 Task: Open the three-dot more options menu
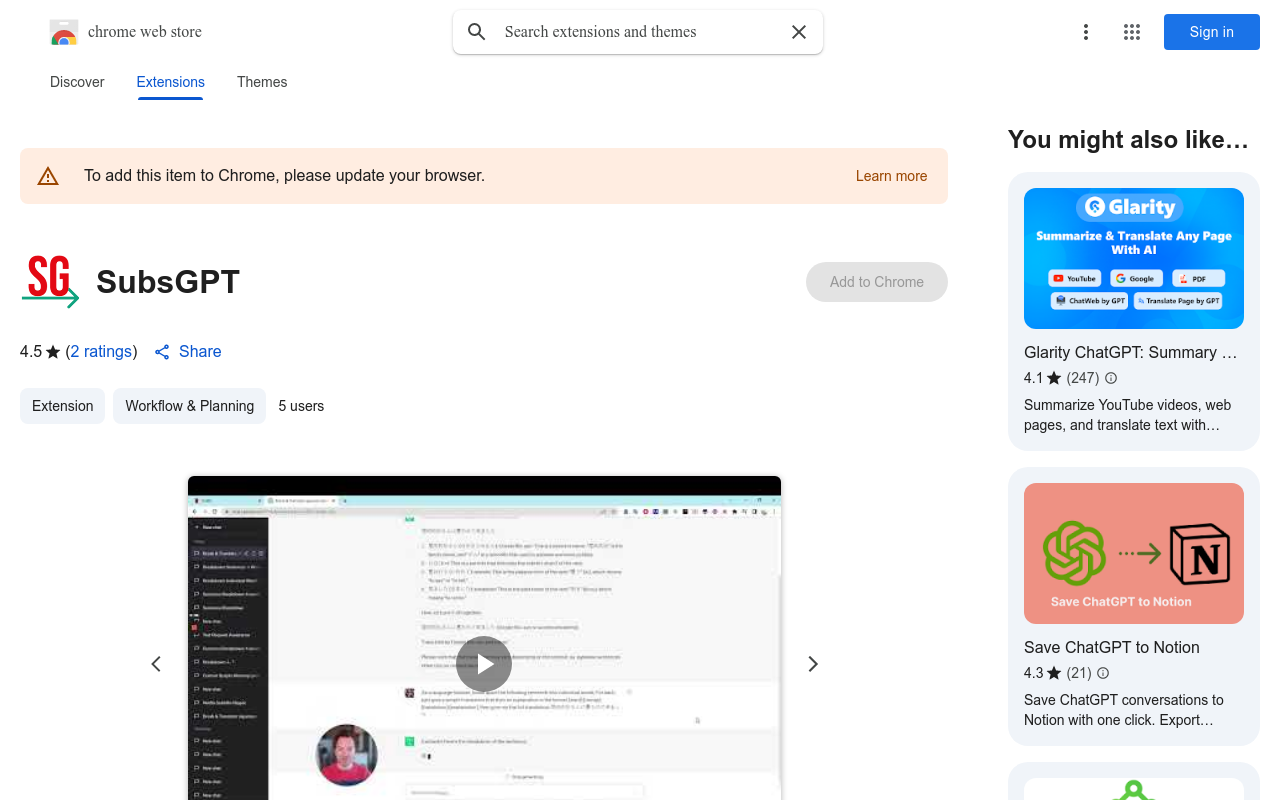(x=1086, y=32)
